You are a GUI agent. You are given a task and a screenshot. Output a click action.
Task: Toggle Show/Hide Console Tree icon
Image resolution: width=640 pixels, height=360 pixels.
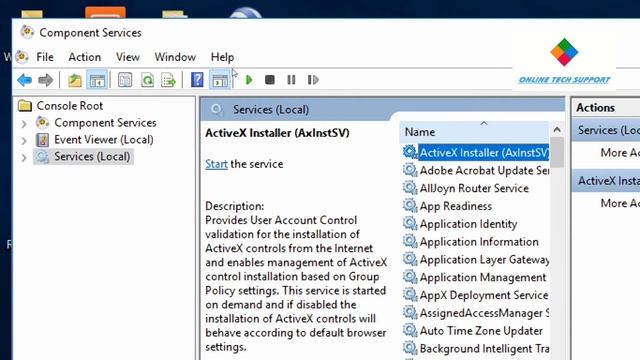click(x=97, y=80)
